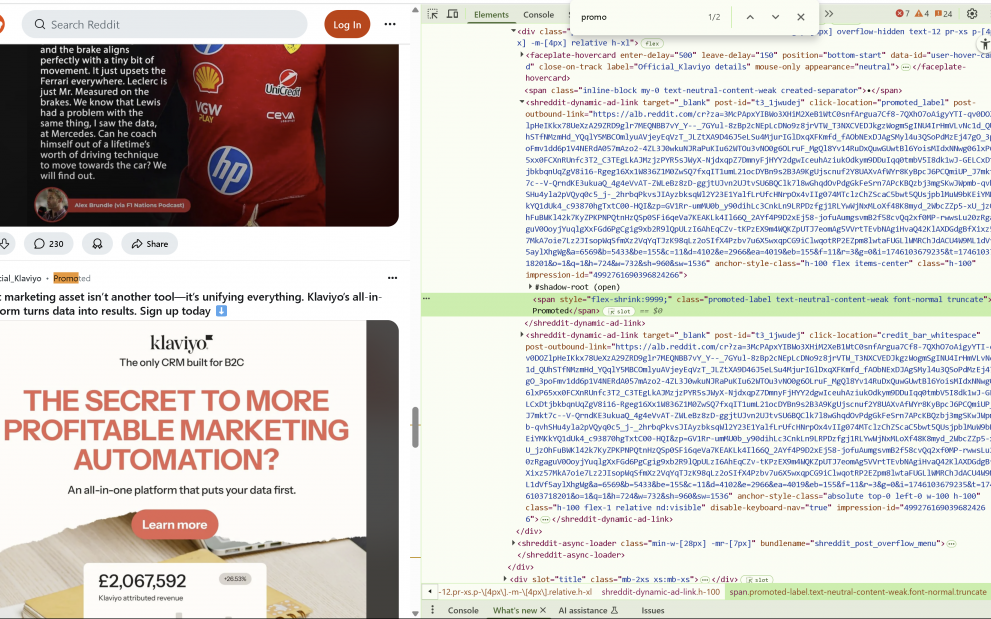Screen dimensions: 991x619
Task: Click the promo search field in DevTools
Action: [638, 17]
